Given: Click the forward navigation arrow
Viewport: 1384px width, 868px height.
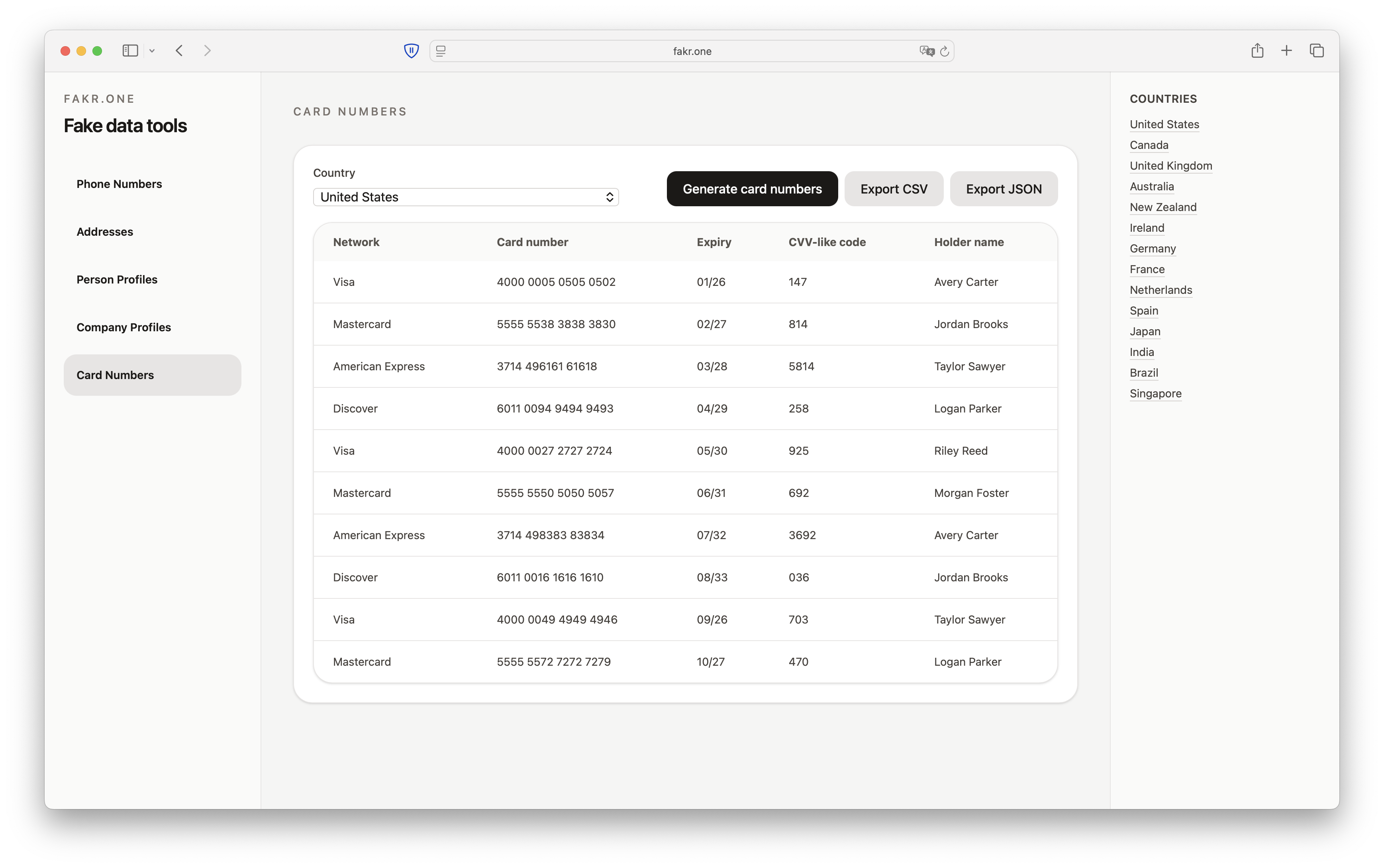Looking at the screenshot, I should tap(207, 51).
